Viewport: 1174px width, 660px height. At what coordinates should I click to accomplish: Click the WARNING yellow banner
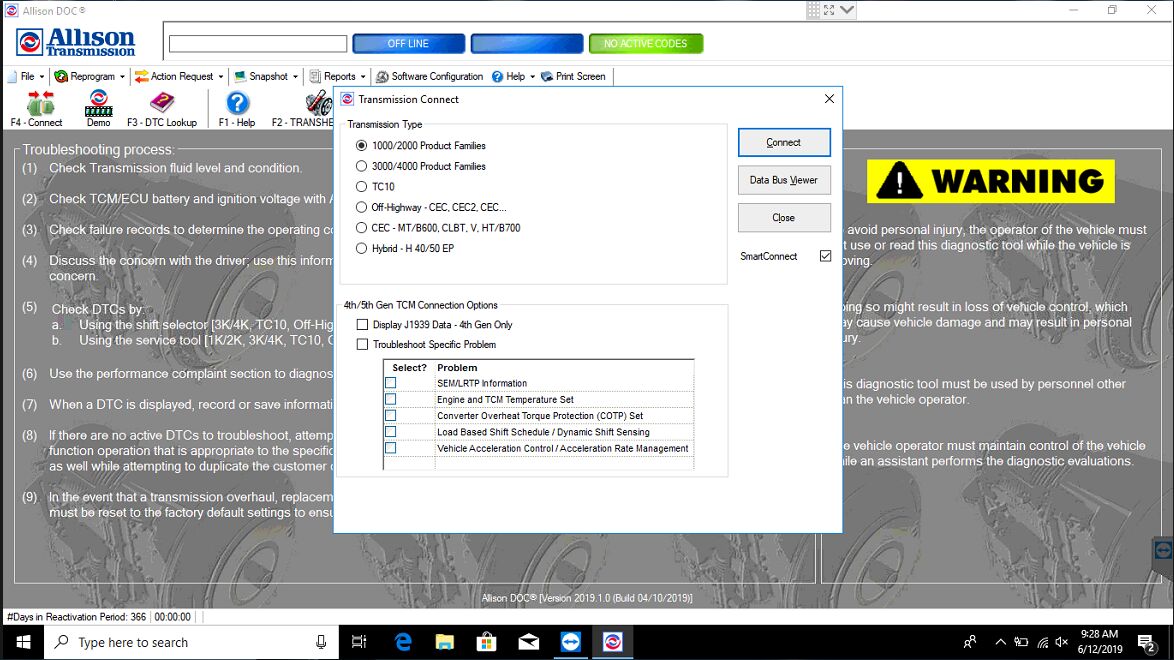[x=991, y=181]
